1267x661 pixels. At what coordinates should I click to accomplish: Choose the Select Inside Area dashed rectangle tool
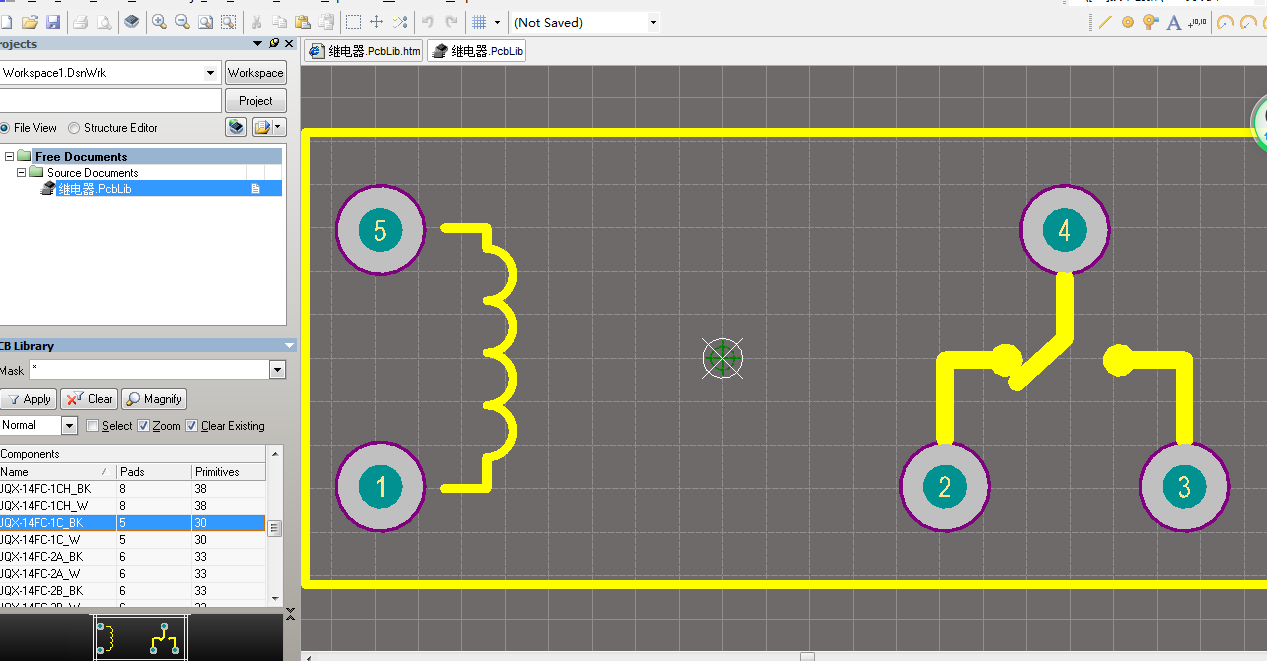coord(354,22)
